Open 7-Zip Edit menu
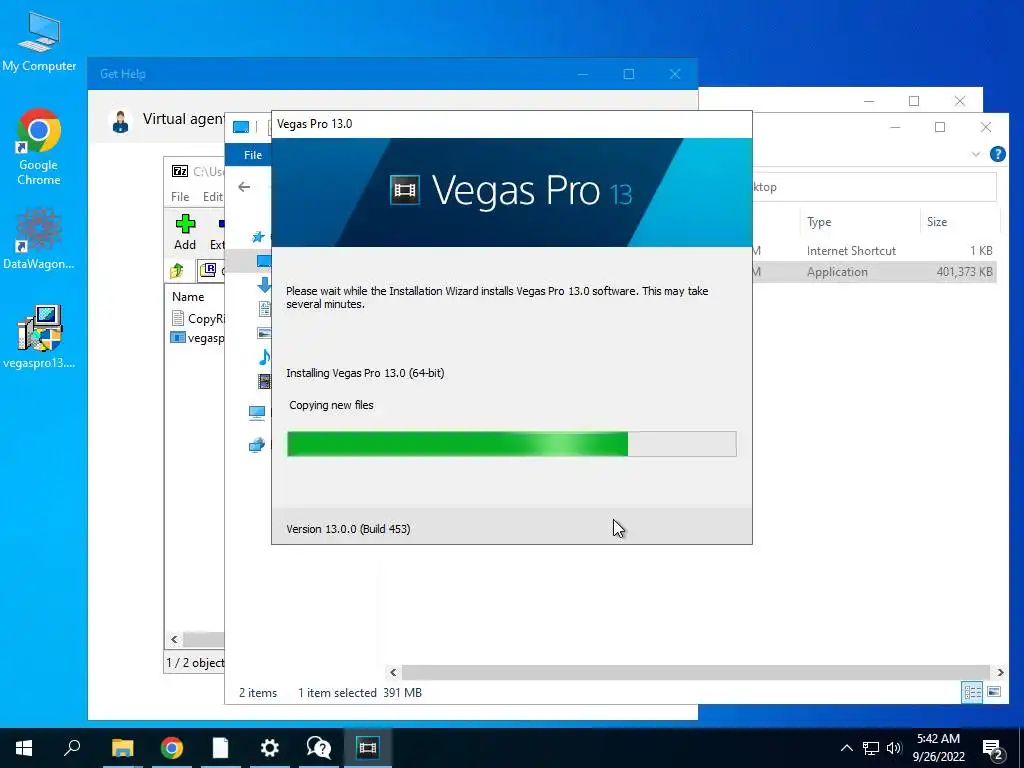The height and width of the screenshot is (768, 1024). (212, 197)
